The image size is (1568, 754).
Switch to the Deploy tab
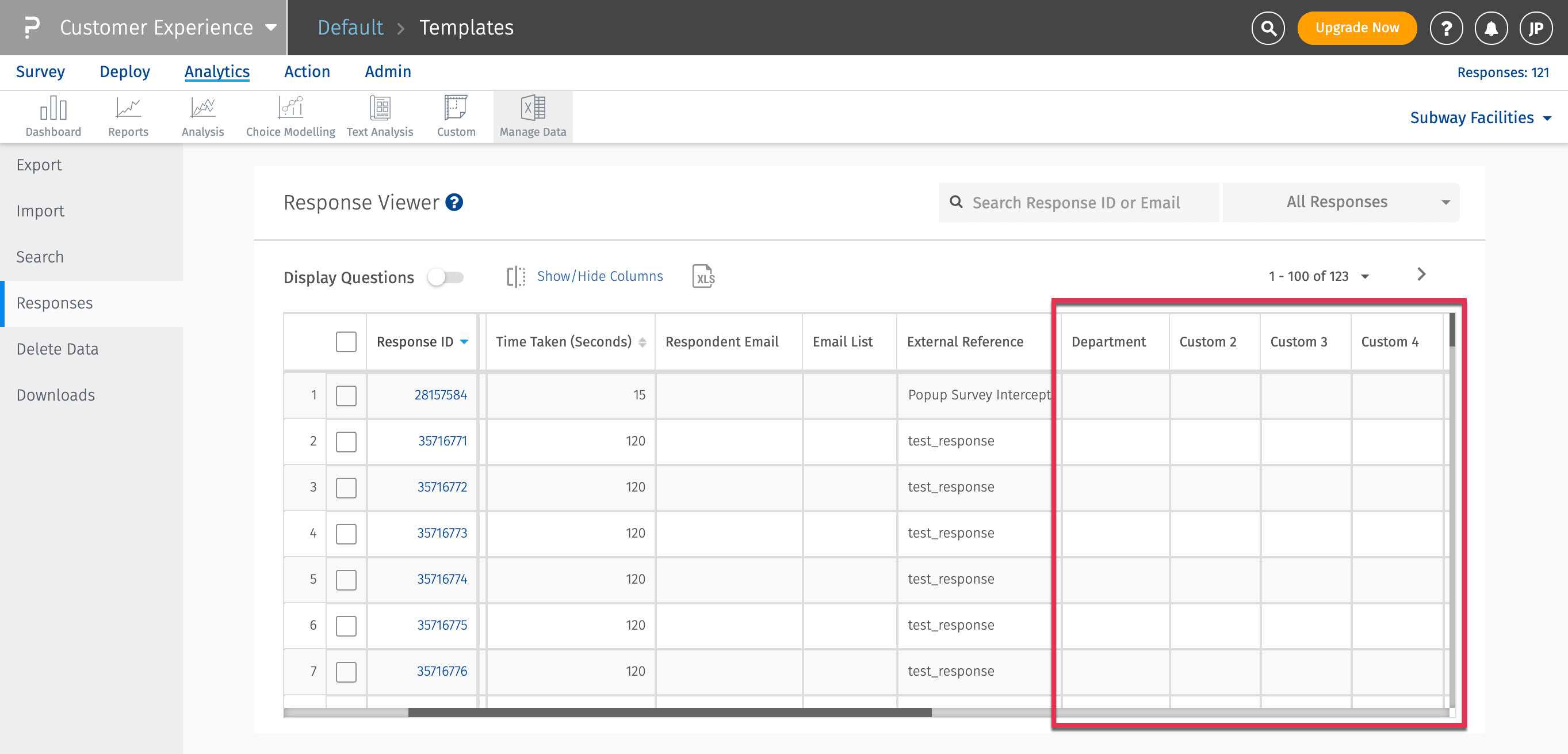click(125, 72)
